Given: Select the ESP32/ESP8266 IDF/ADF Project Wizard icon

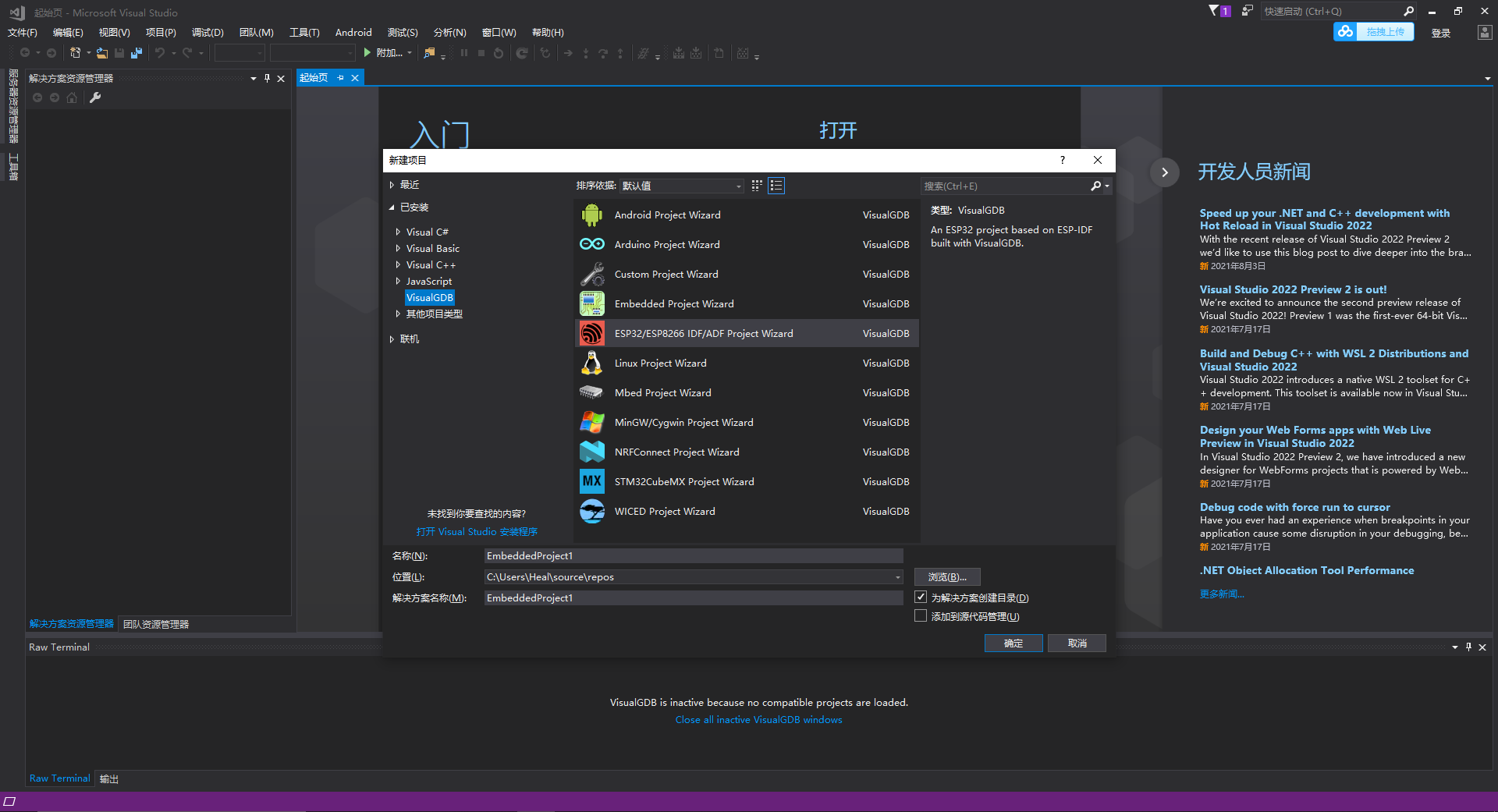Looking at the screenshot, I should click(592, 333).
